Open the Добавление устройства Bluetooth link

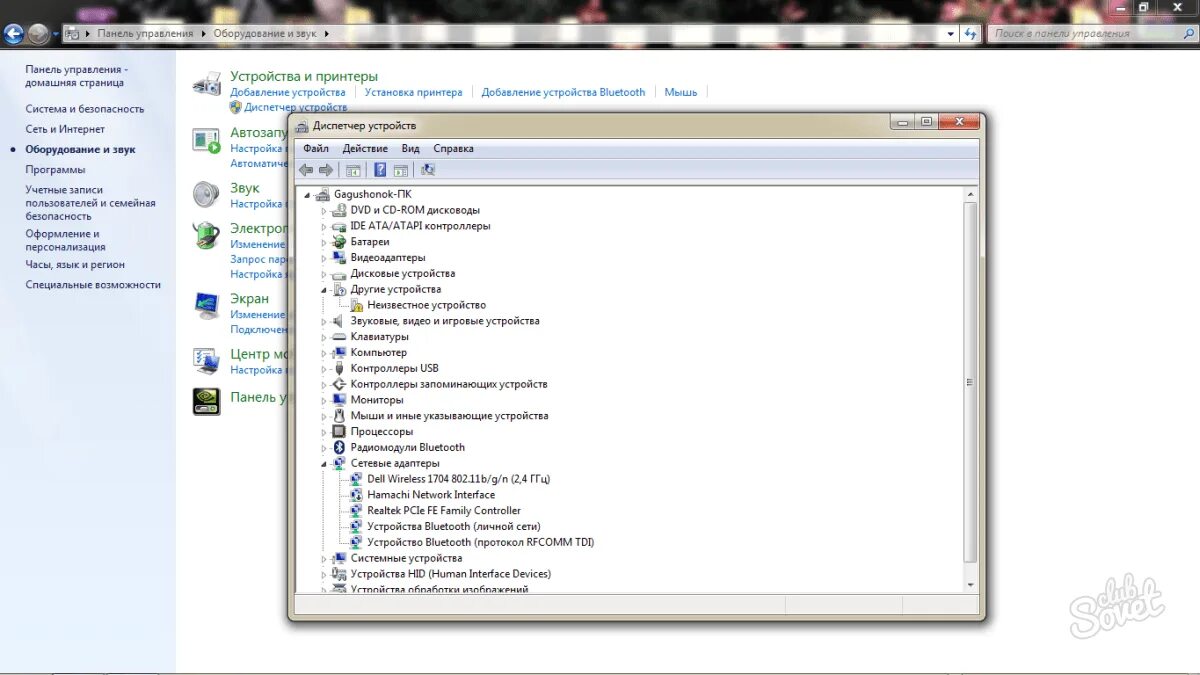click(x=564, y=92)
